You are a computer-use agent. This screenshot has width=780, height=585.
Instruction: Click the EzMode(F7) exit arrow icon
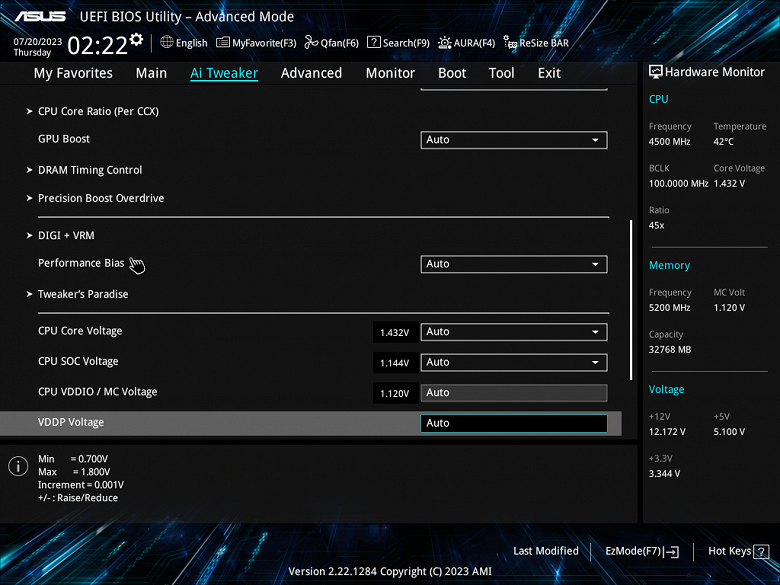672,551
